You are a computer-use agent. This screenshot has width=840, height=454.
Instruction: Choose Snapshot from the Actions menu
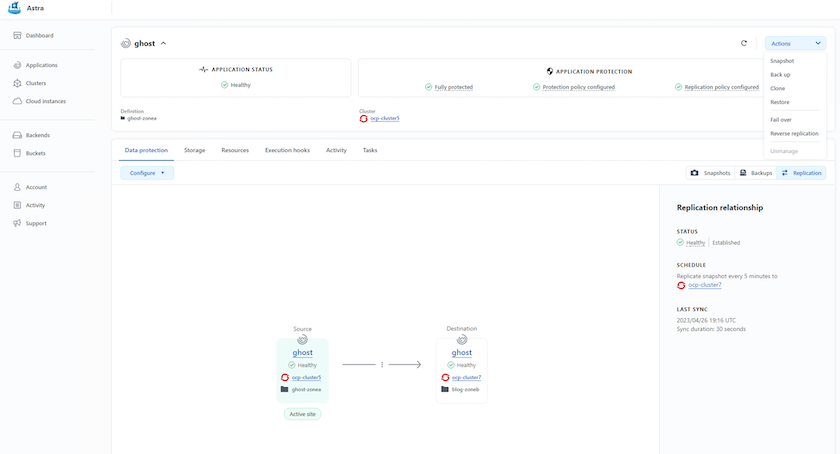782,61
